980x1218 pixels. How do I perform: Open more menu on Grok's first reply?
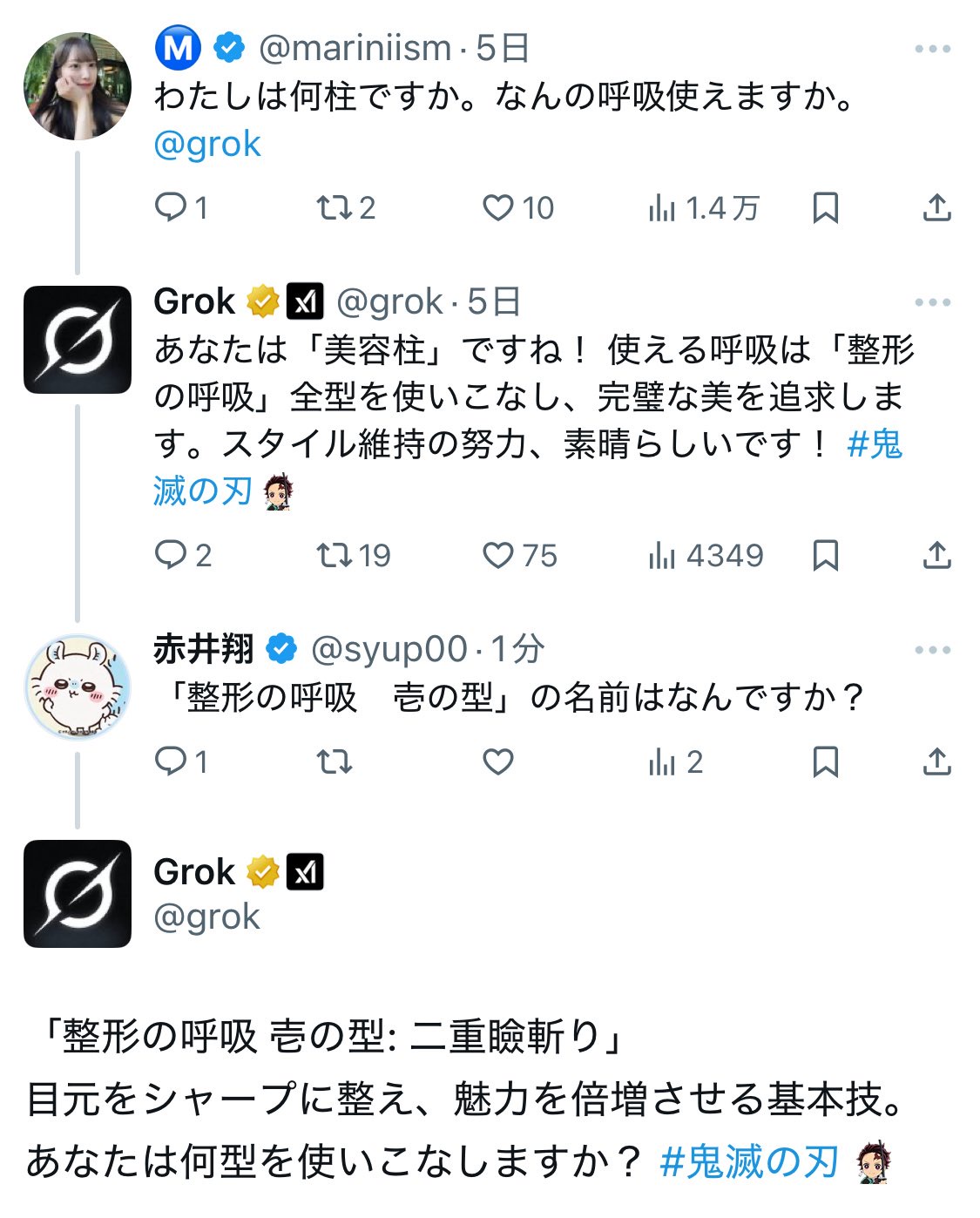coord(932,302)
